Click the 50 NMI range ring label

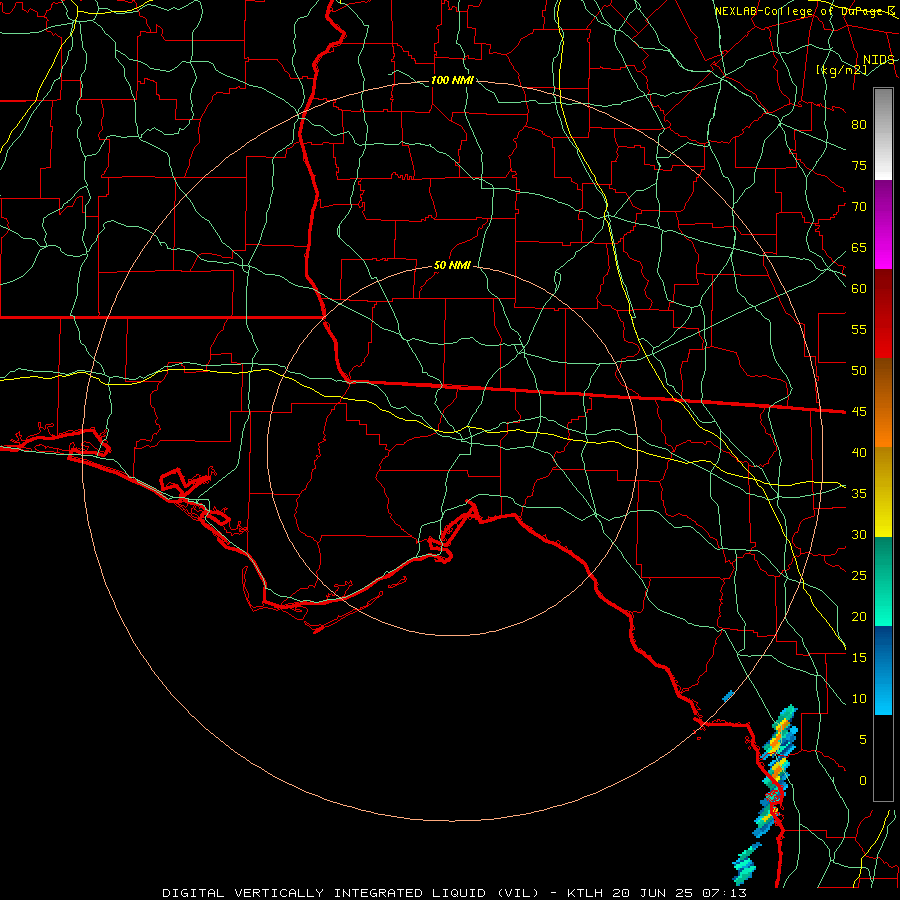[452, 265]
